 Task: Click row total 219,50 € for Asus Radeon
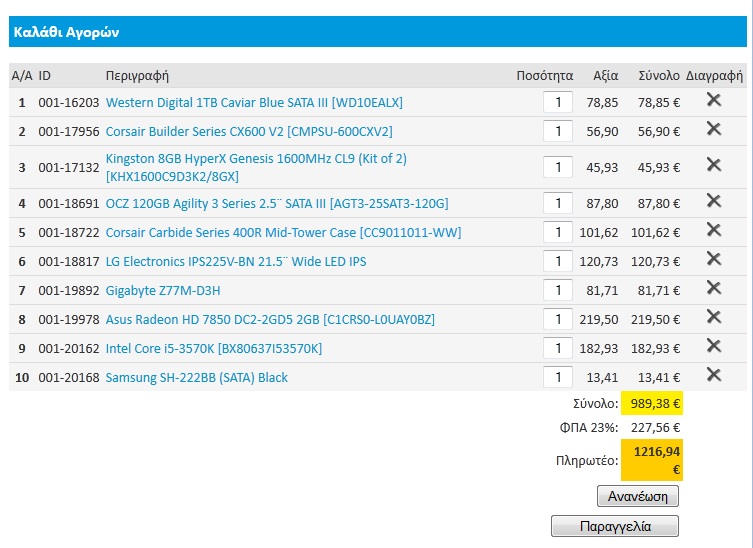(655, 319)
